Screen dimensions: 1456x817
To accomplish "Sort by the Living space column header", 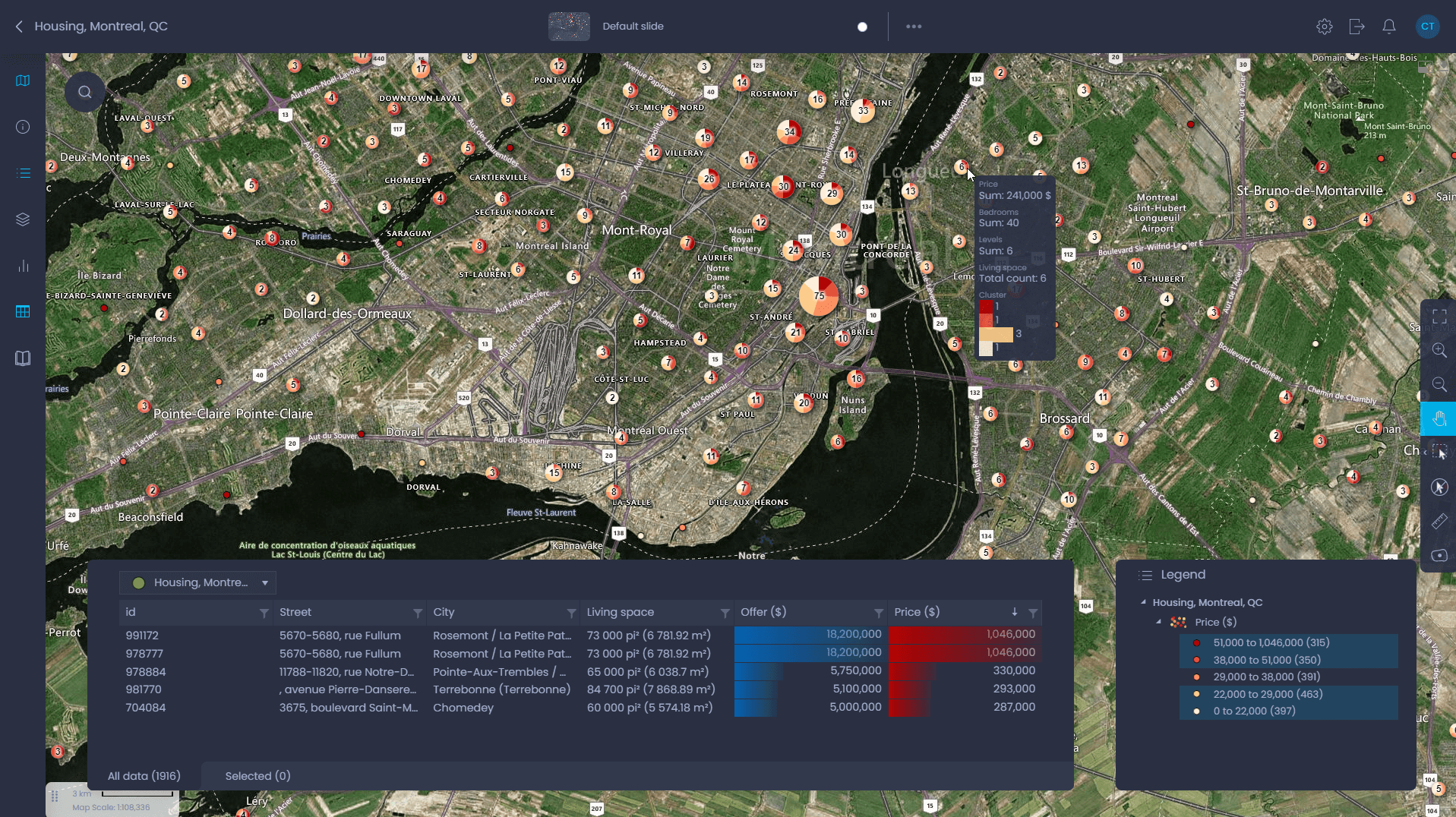I will coord(620,612).
